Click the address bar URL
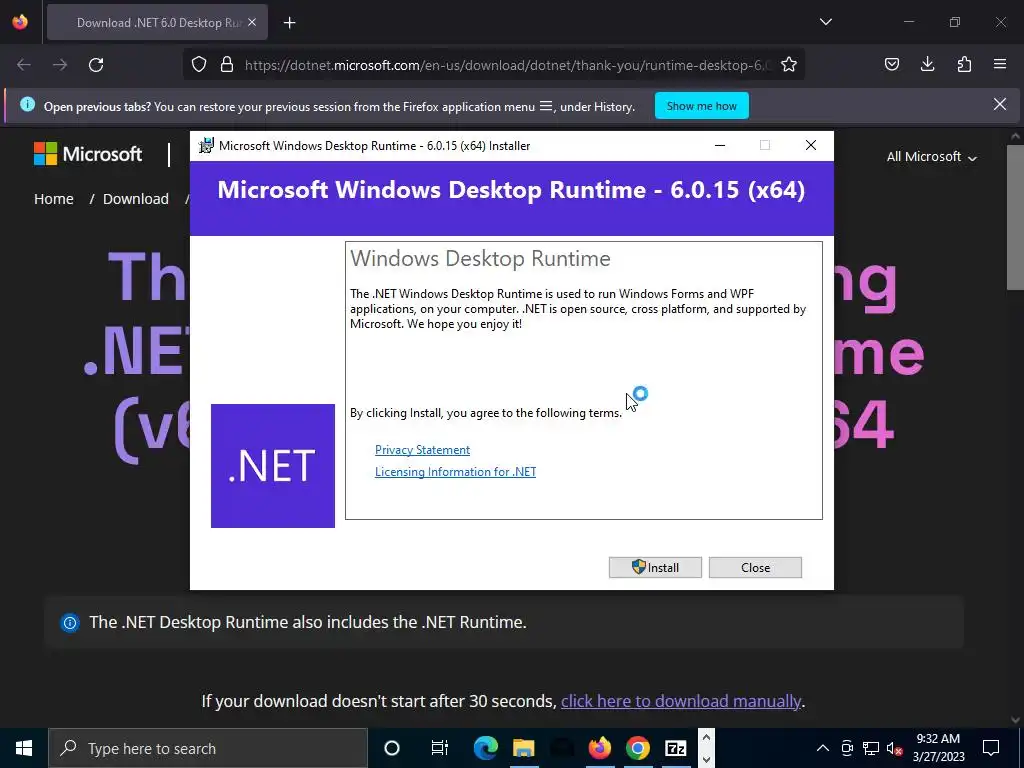Image resolution: width=1024 pixels, height=768 pixels. (507, 65)
